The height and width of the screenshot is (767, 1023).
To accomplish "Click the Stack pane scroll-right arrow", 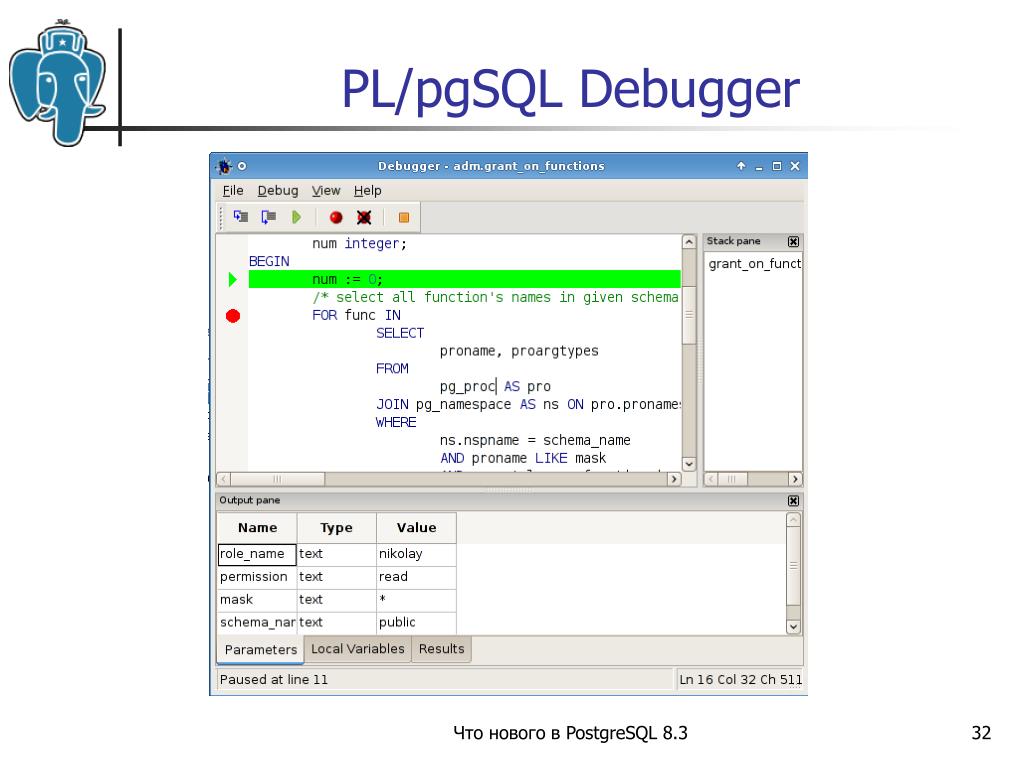I will (795, 479).
